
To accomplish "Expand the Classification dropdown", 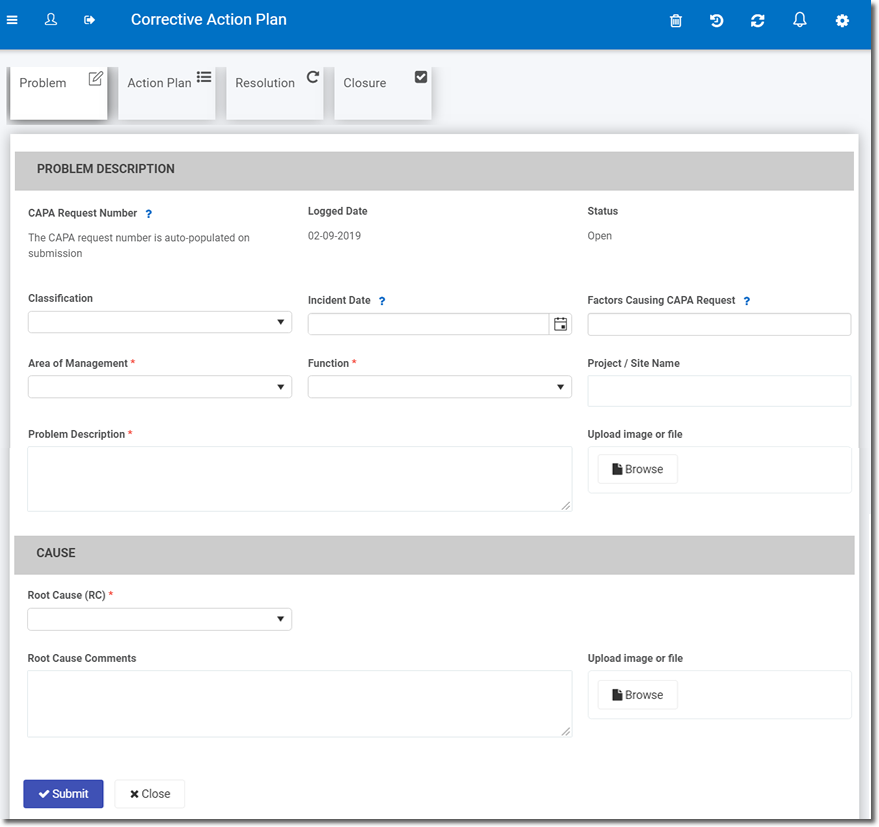I will pos(160,322).
